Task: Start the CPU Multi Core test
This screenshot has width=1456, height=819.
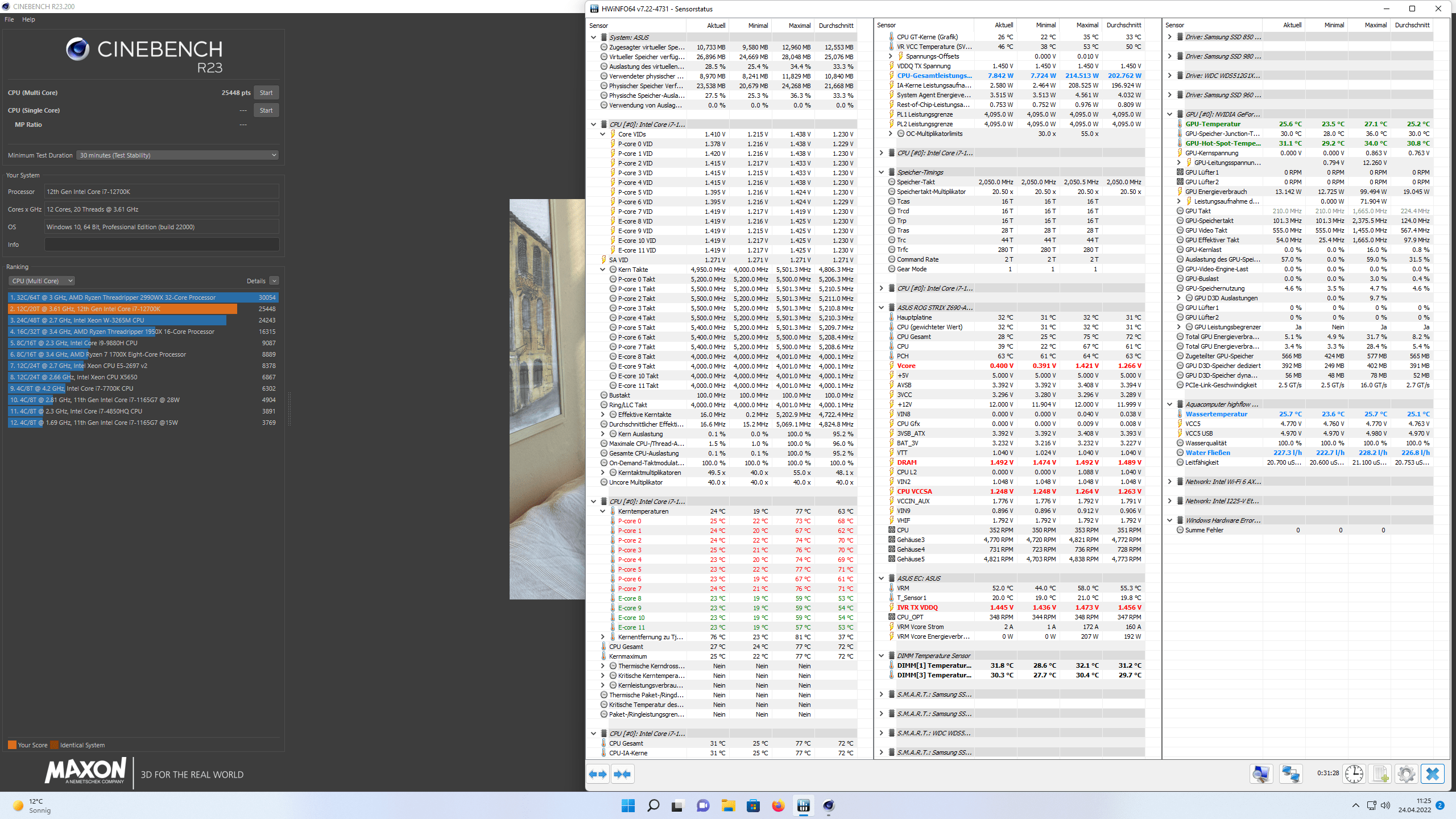Action: pos(266,93)
